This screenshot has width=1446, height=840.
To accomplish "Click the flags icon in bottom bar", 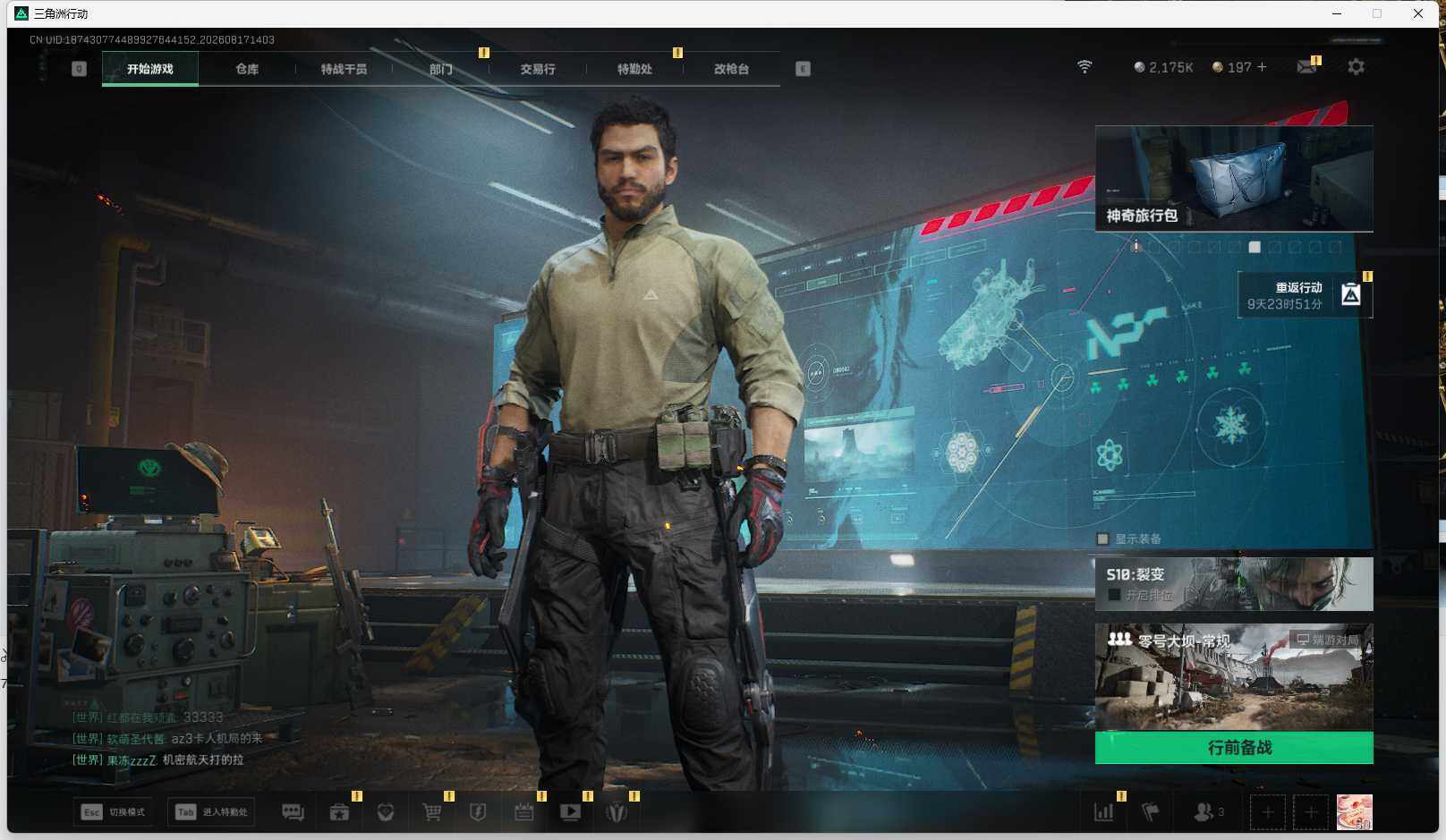I will point(1151,812).
